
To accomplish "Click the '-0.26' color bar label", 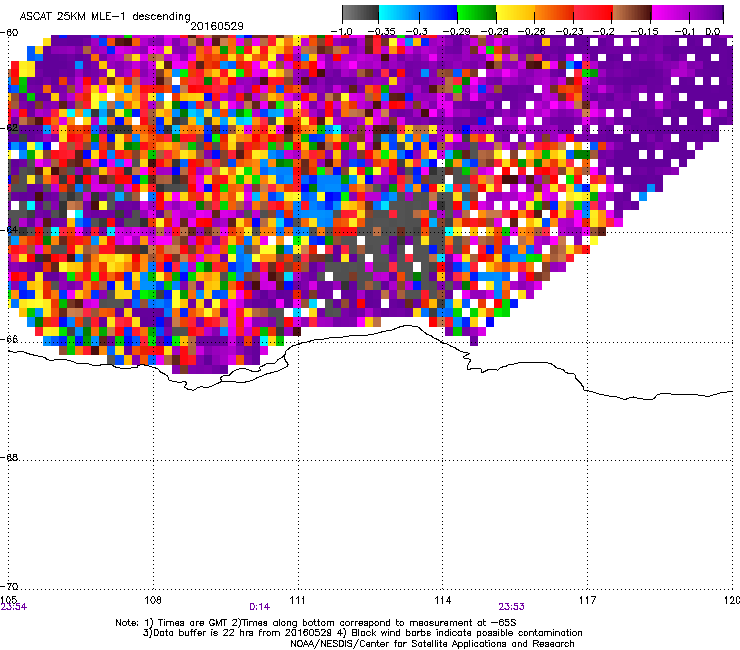I will click(531, 32).
